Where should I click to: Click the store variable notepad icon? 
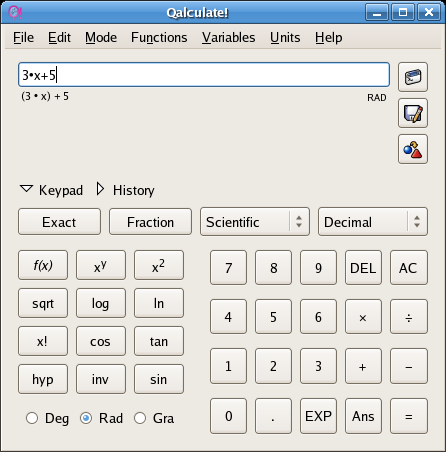click(x=413, y=113)
